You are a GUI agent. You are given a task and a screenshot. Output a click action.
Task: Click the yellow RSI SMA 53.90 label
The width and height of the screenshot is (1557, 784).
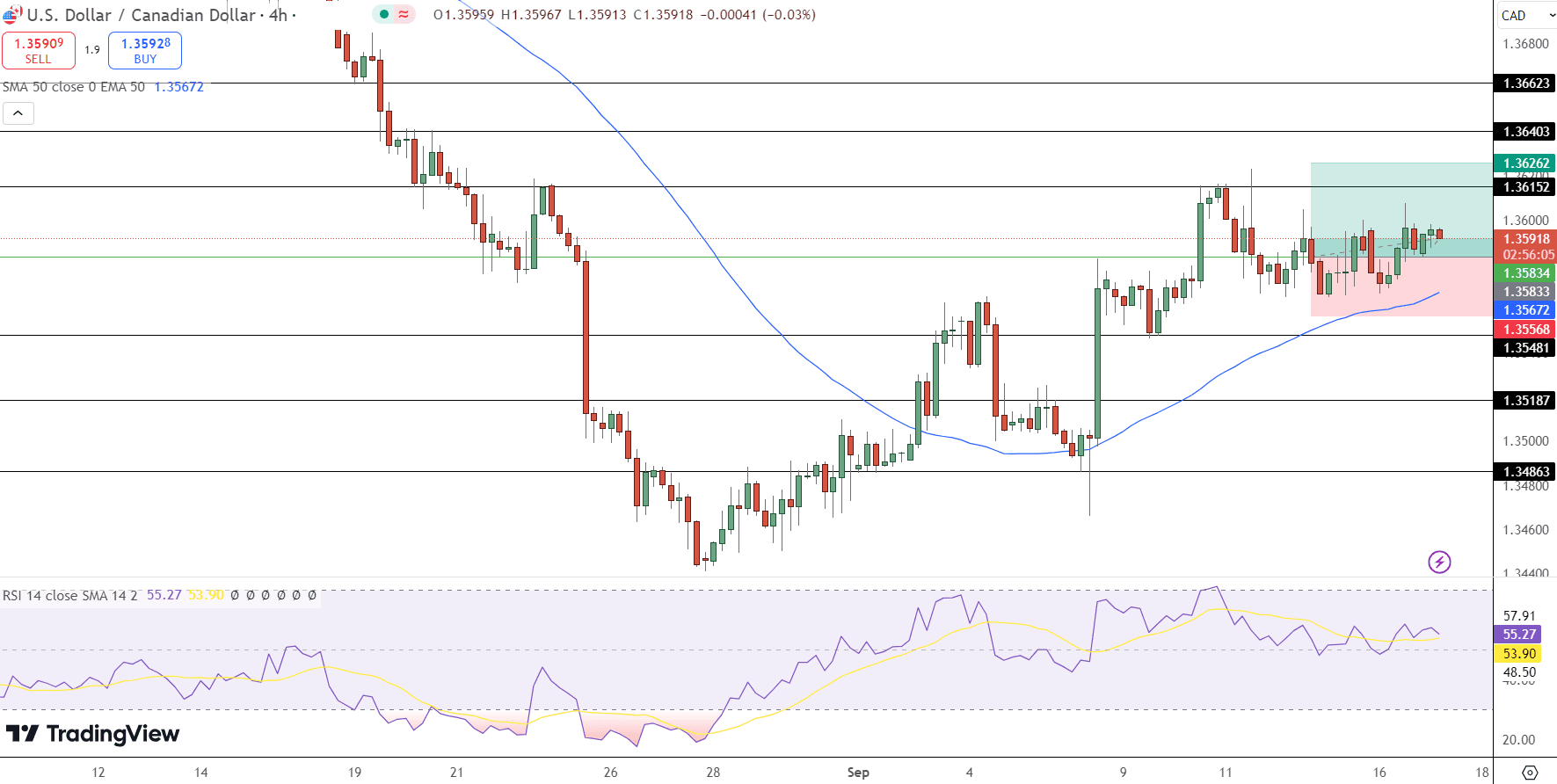tap(1518, 654)
